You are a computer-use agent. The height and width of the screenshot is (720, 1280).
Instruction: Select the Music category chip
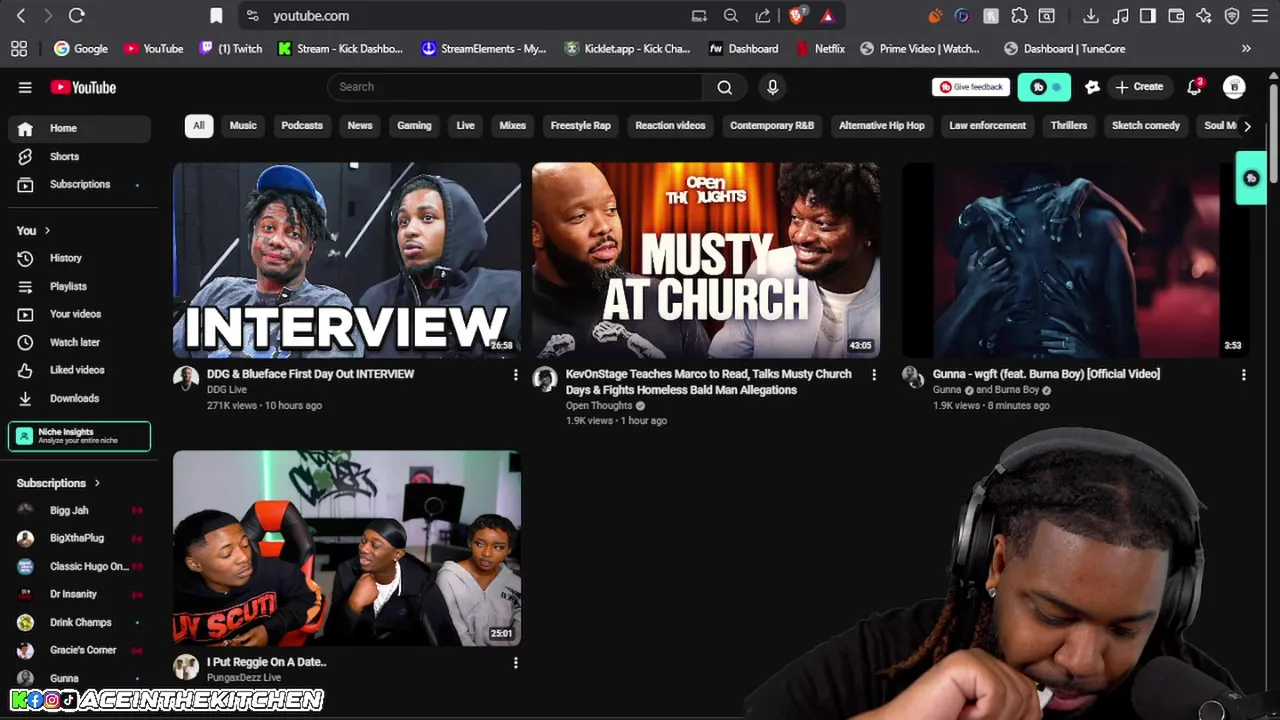click(243, 126)
